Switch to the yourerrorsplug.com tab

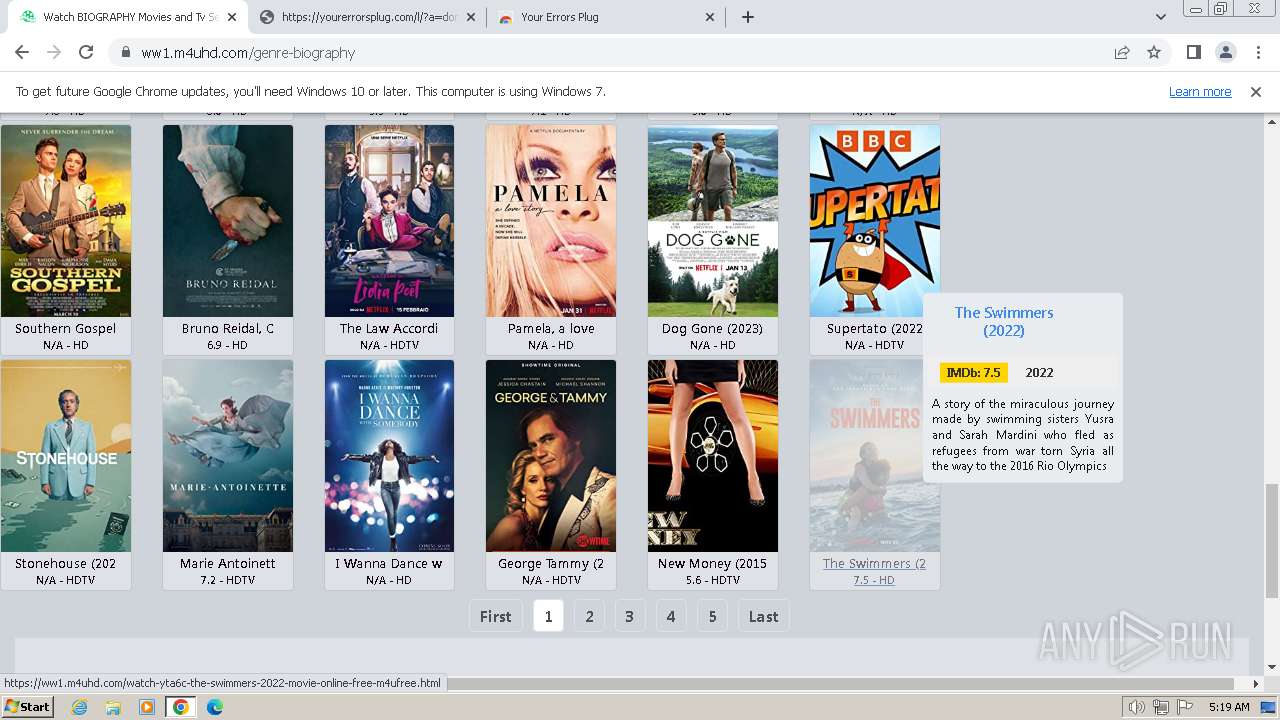point(367,17)
